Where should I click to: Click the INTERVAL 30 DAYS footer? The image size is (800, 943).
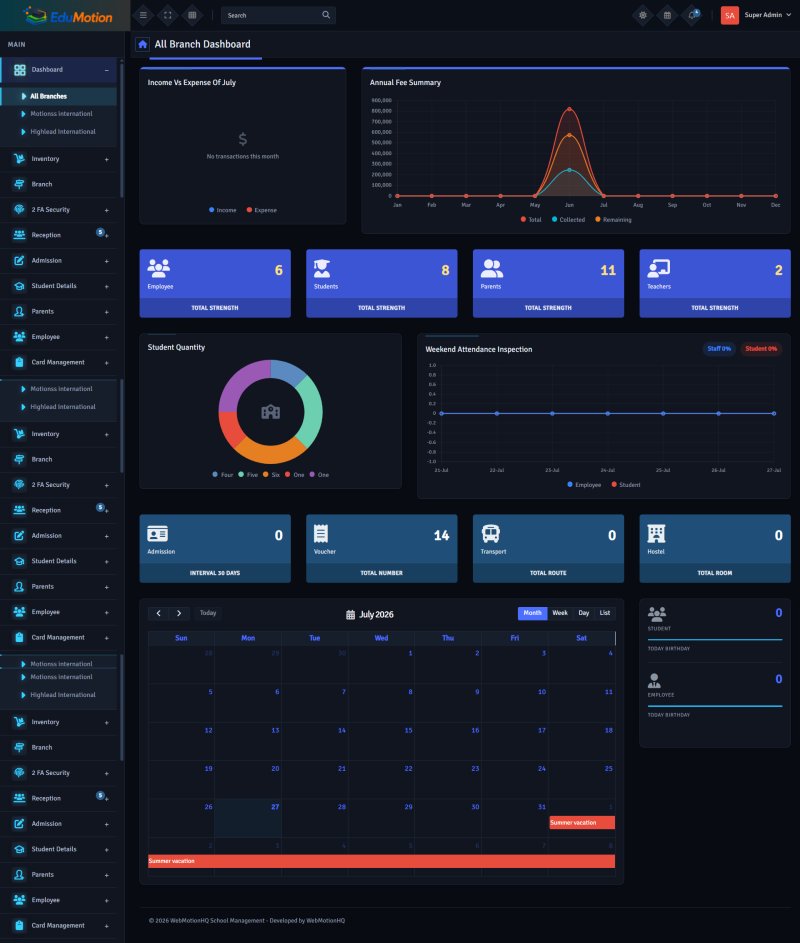pos(215,573)
